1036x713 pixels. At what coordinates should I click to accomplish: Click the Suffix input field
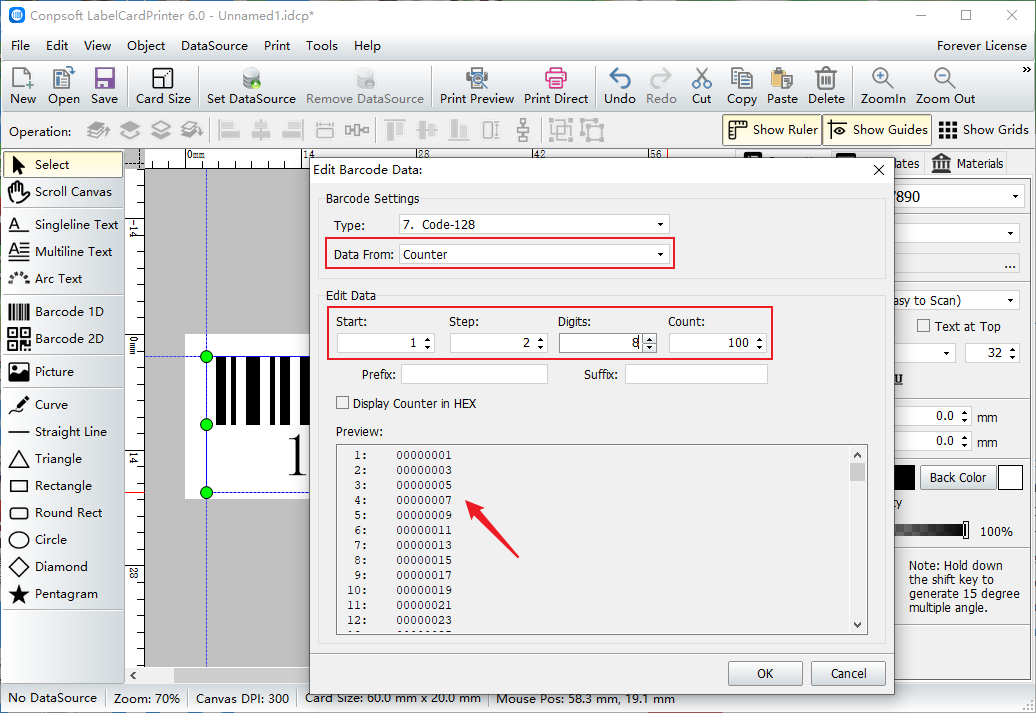[696, 374]
